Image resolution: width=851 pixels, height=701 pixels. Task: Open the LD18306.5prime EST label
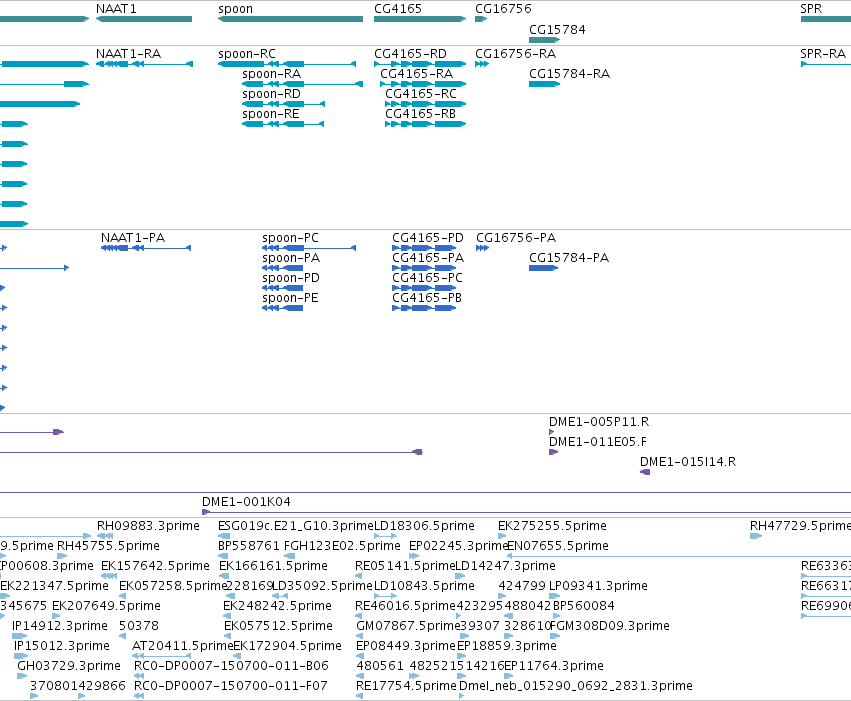[424, 526]
